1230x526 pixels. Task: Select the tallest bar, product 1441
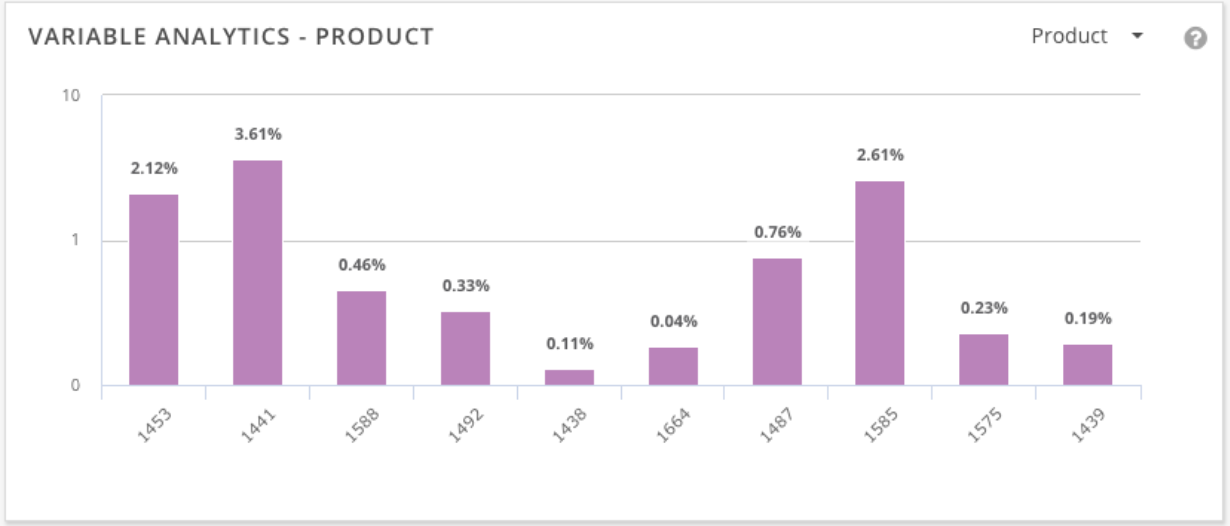(257, 273)
